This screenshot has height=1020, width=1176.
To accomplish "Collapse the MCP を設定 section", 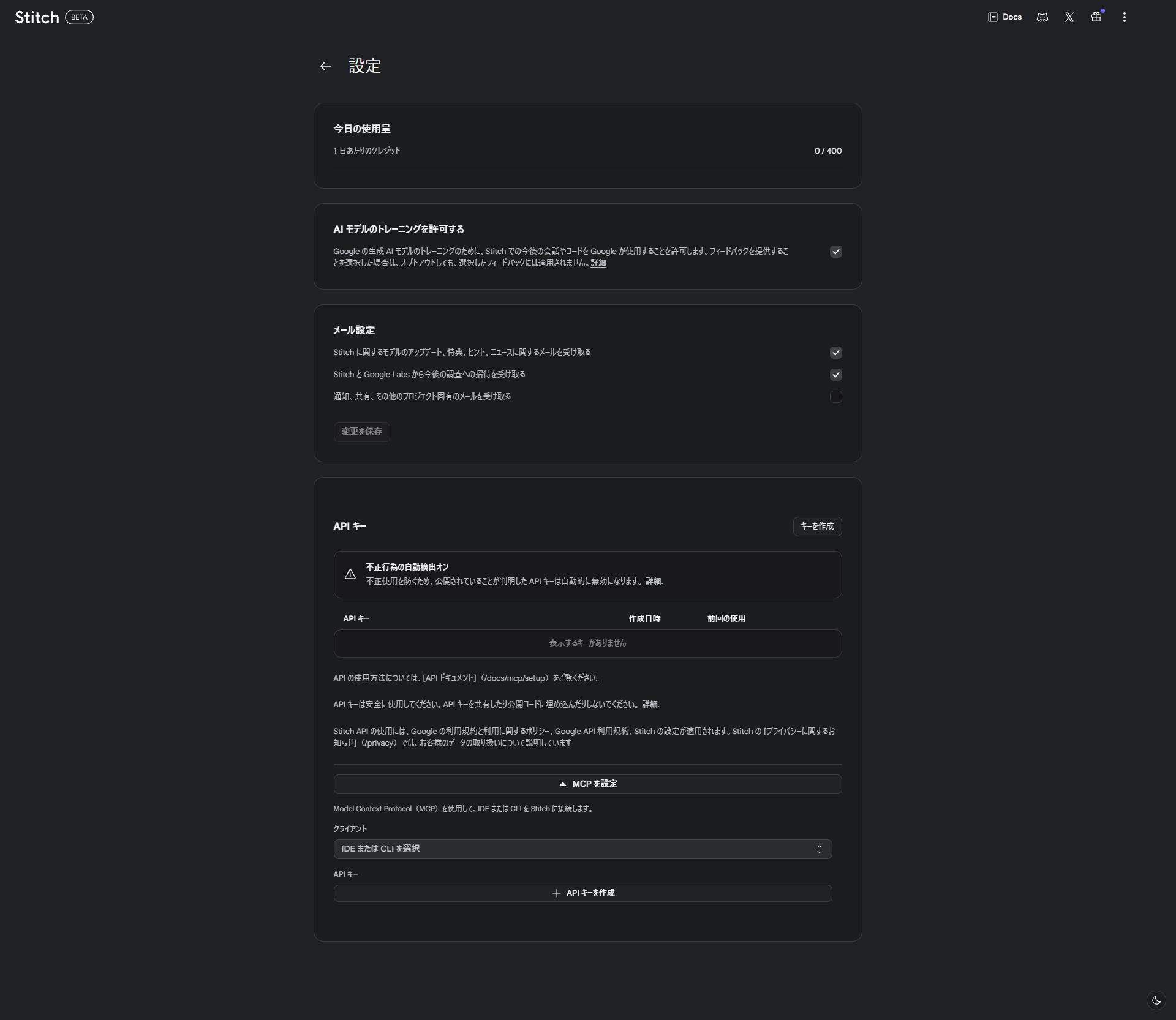I will [587, 784].
